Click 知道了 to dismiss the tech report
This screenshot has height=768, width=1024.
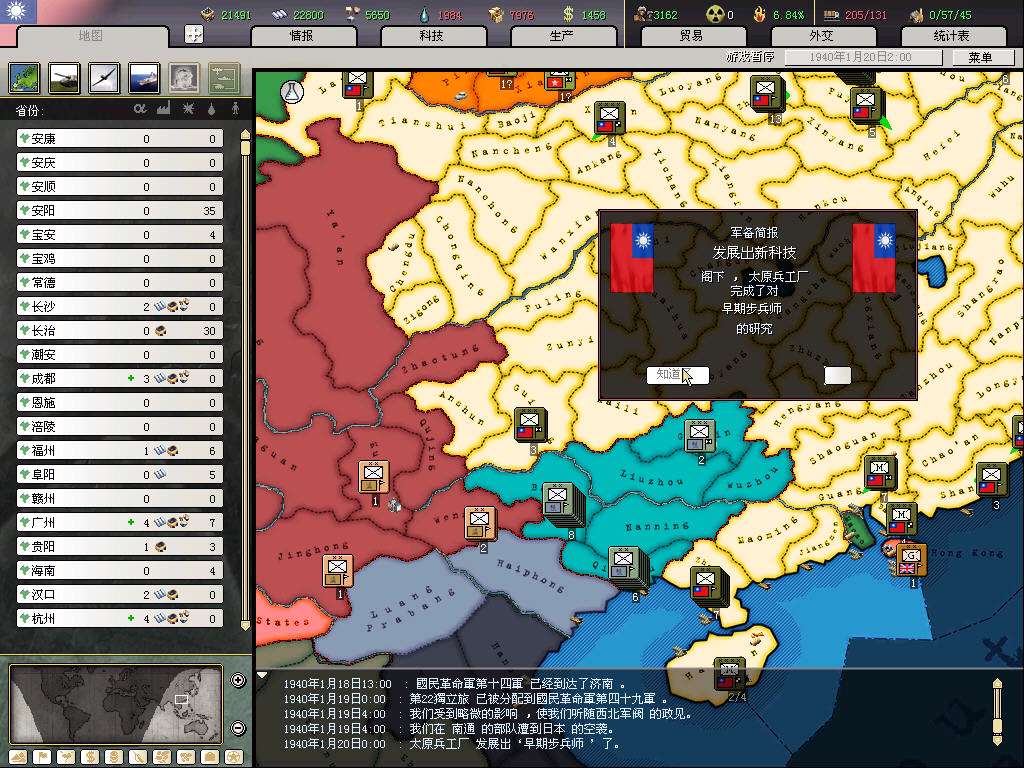(677, 375)
